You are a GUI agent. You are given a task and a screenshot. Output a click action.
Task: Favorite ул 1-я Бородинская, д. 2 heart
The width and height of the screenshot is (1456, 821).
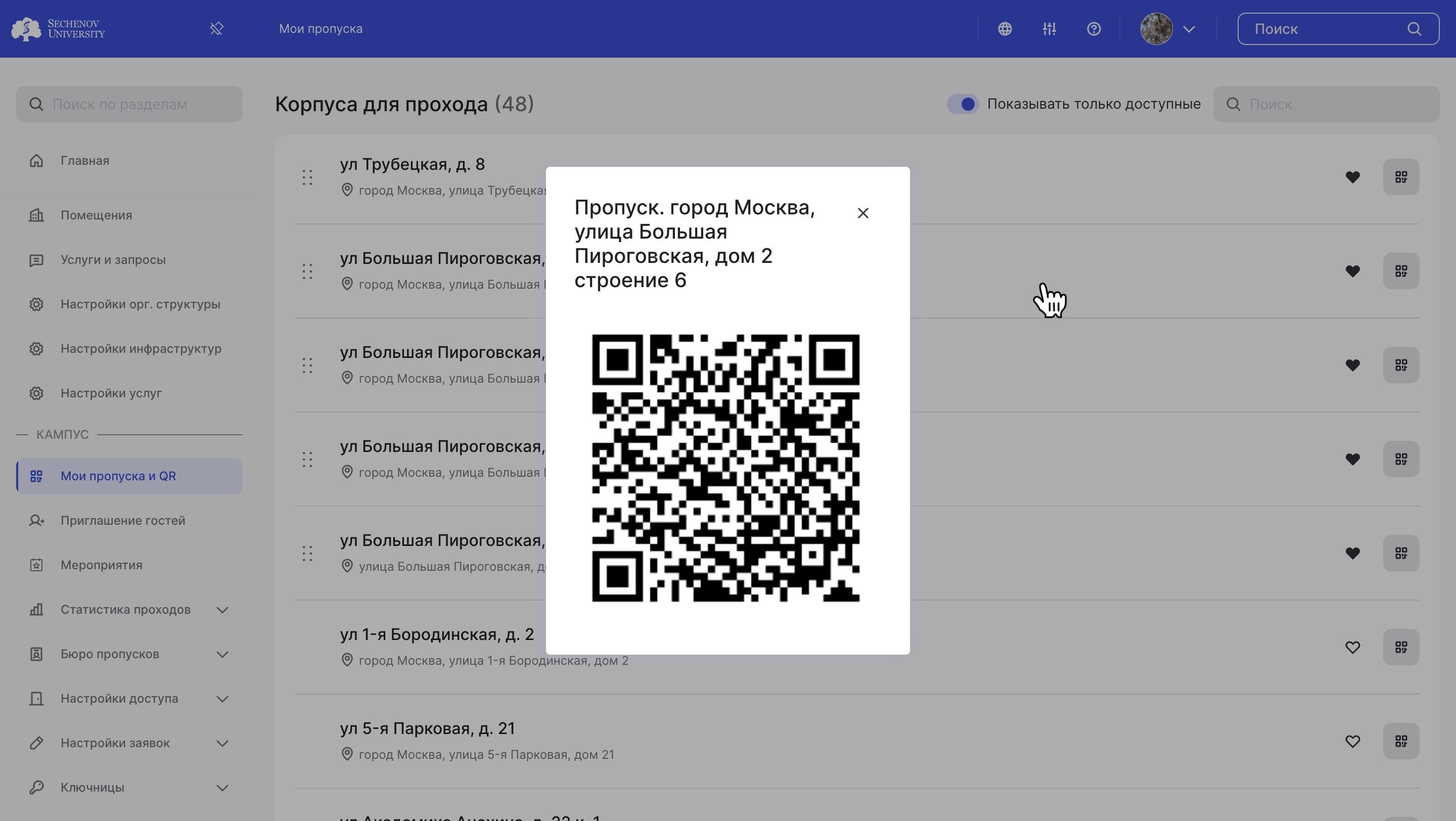click(1352, 647)
